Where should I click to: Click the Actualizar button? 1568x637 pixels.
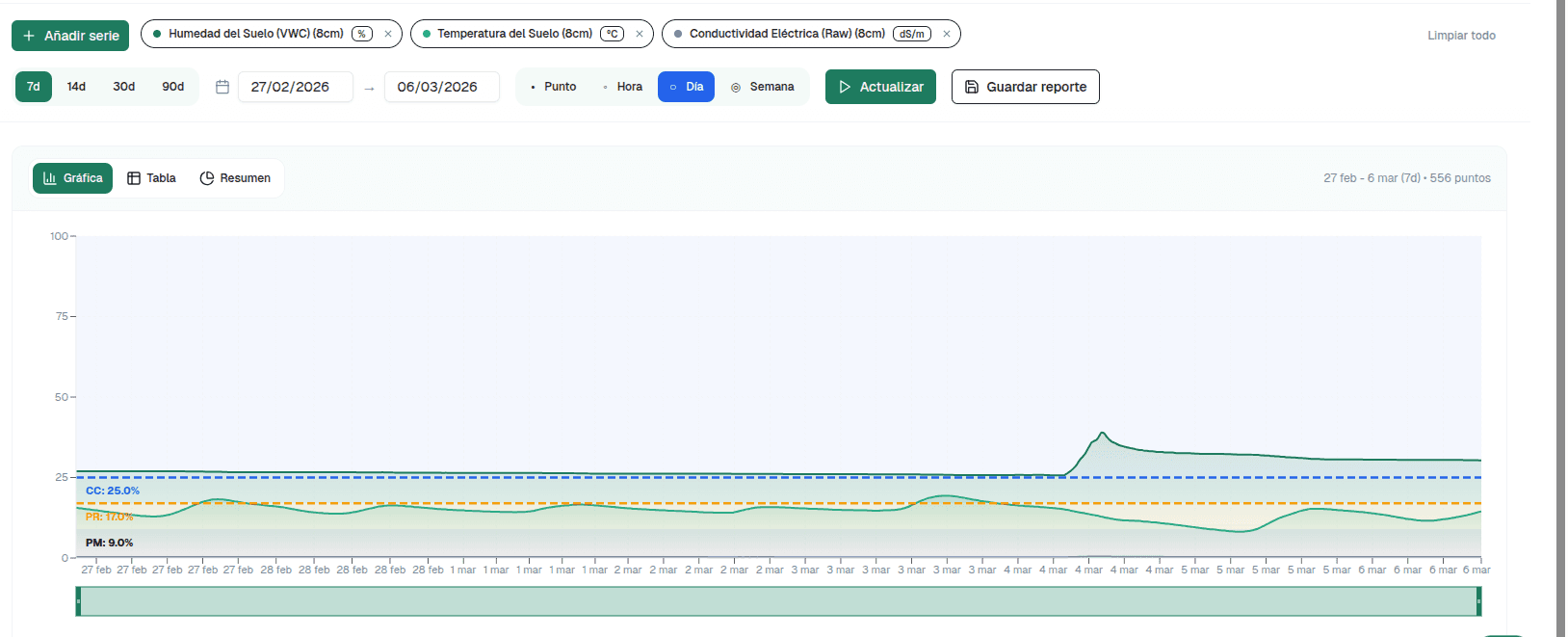(x=880, y=87)
